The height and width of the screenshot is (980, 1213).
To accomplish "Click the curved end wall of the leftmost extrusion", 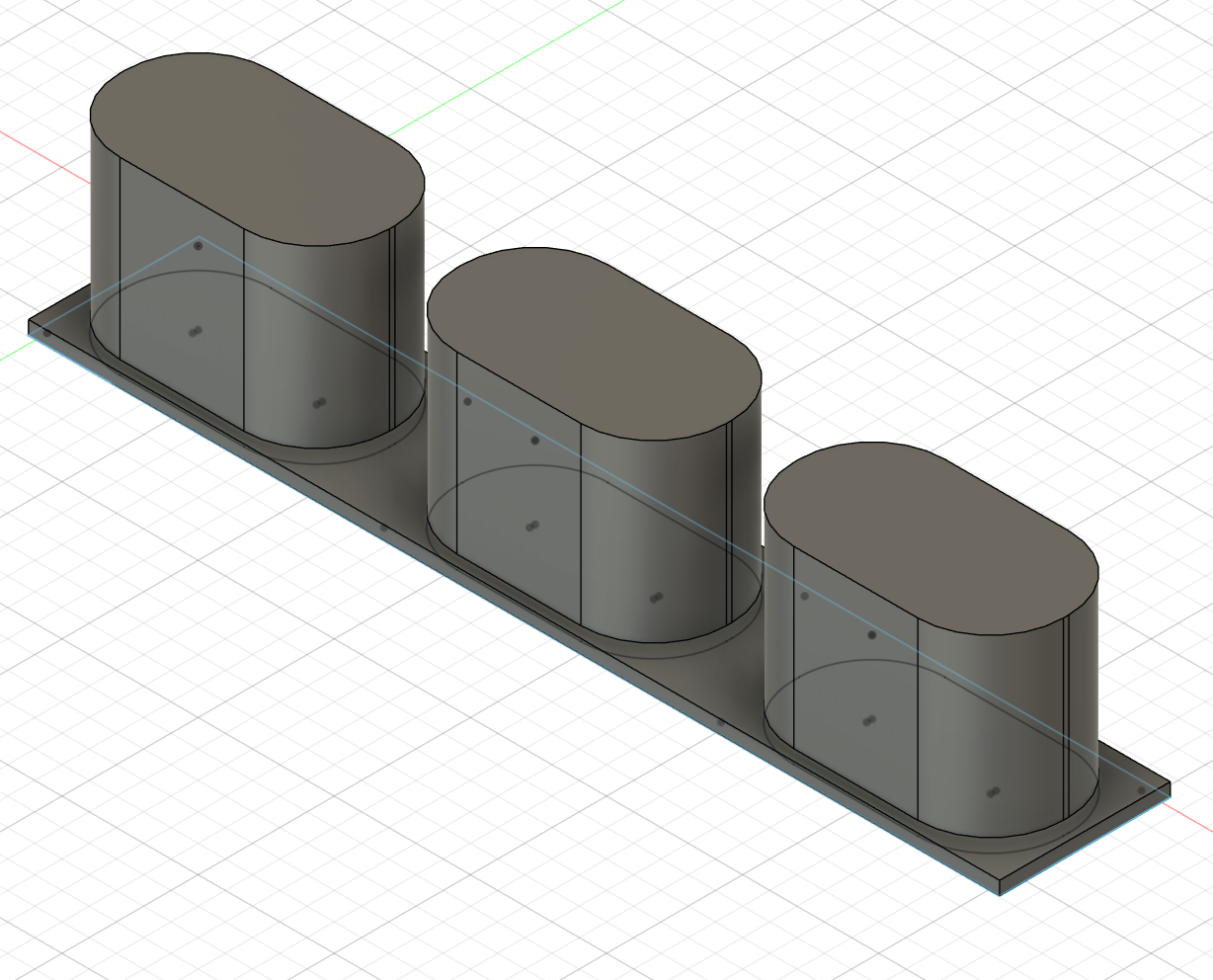I will point(316,341).
